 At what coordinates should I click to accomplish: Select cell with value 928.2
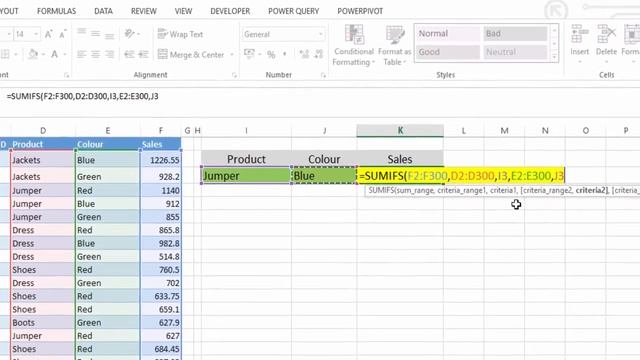tap(161, 177)
